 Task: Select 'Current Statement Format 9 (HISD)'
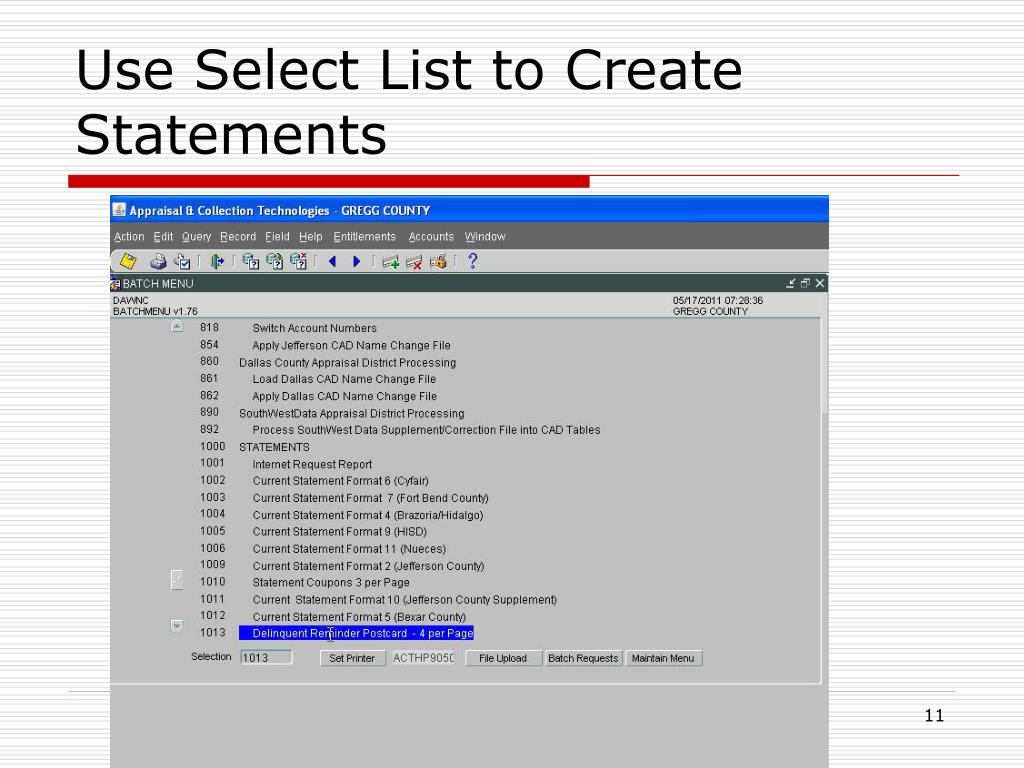pos(340,532)
